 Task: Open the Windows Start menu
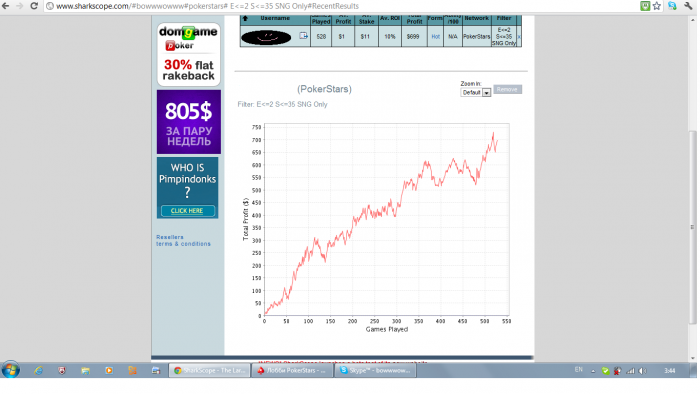click(x=11, y=370)
